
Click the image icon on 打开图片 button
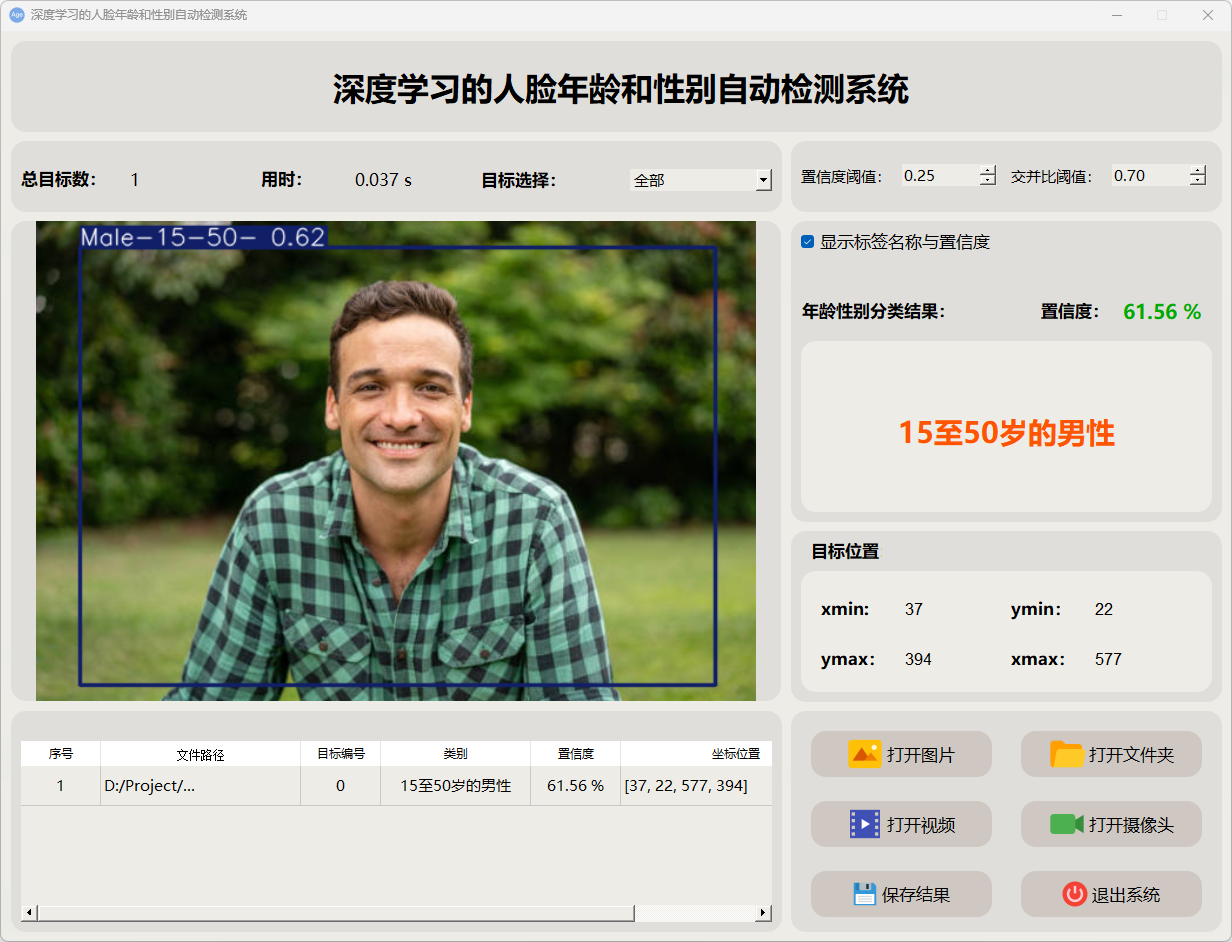click(864, 754)
